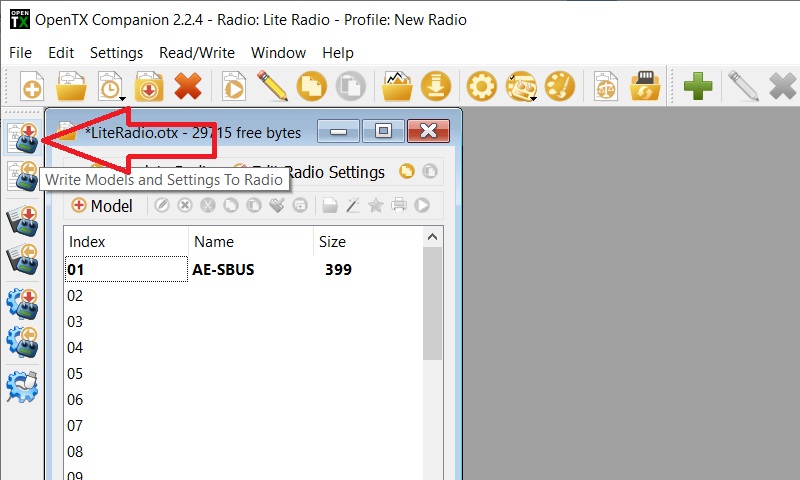
Task: Click the Copy icon in main toolbar
Action: click(x=312, y=86)
